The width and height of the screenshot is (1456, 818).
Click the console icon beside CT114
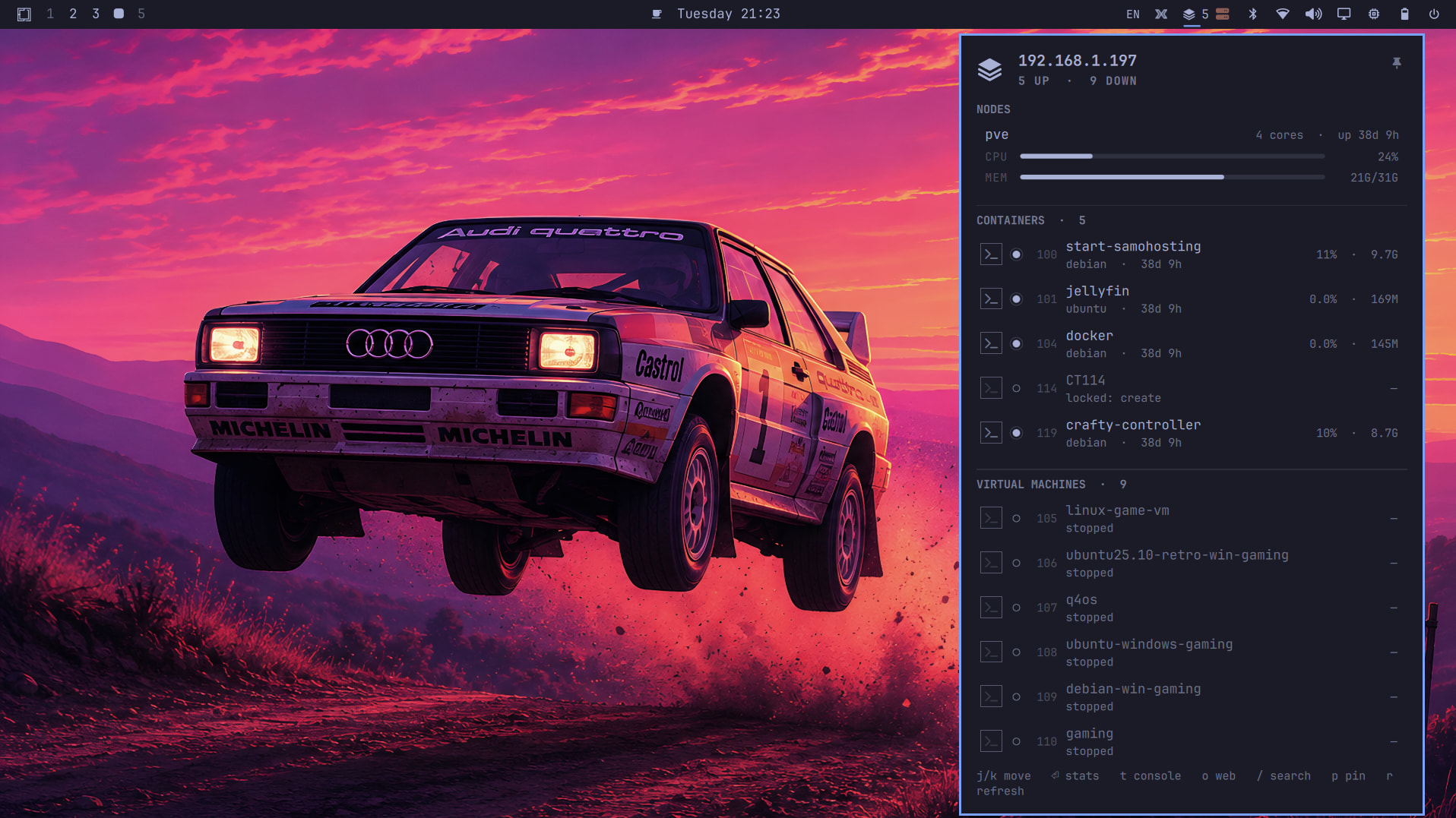tap(991, 389)
